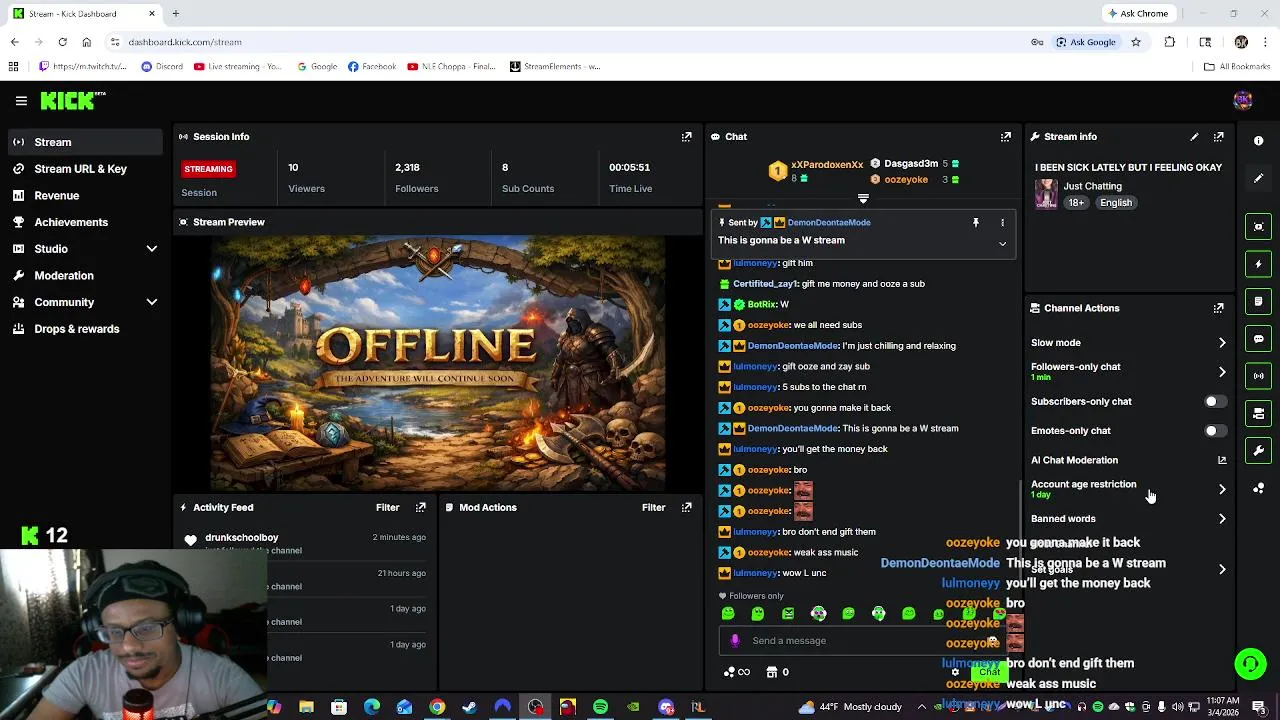Open the Activity Feed Filter dropdown

point(387,508)
